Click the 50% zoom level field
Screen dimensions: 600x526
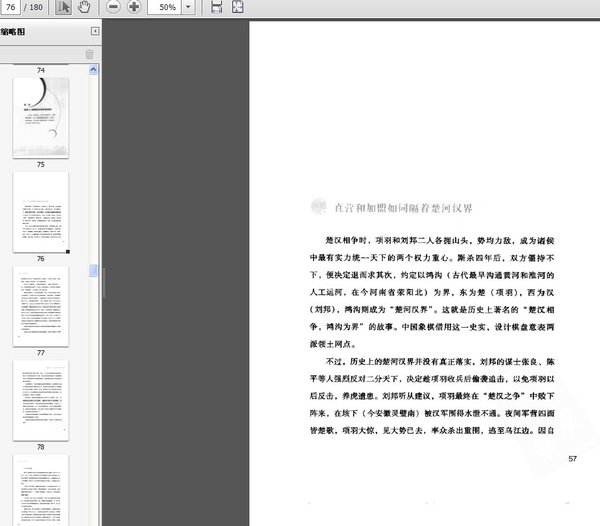coord(165,7)
